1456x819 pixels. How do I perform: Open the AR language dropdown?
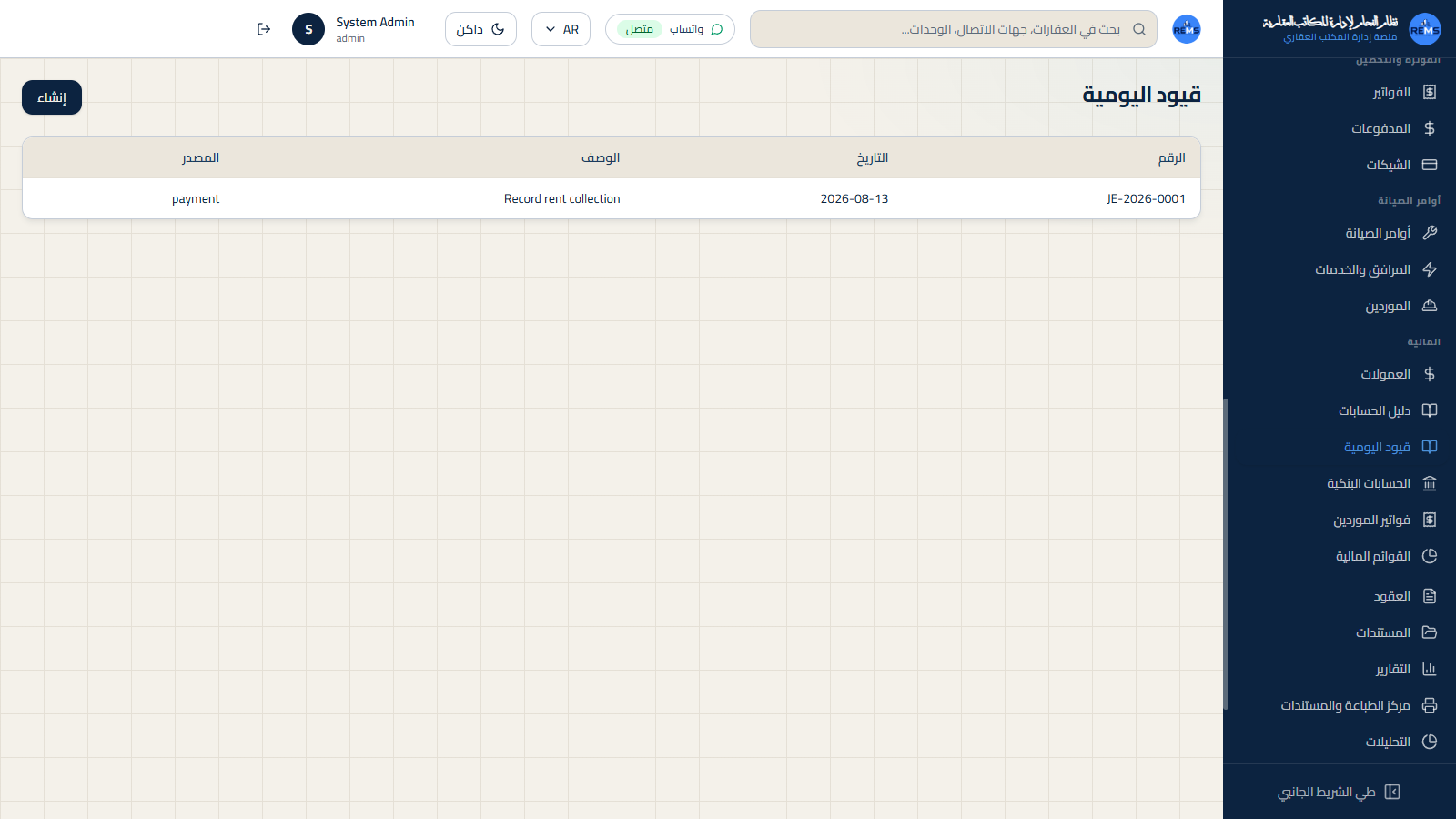pos(561,29)
